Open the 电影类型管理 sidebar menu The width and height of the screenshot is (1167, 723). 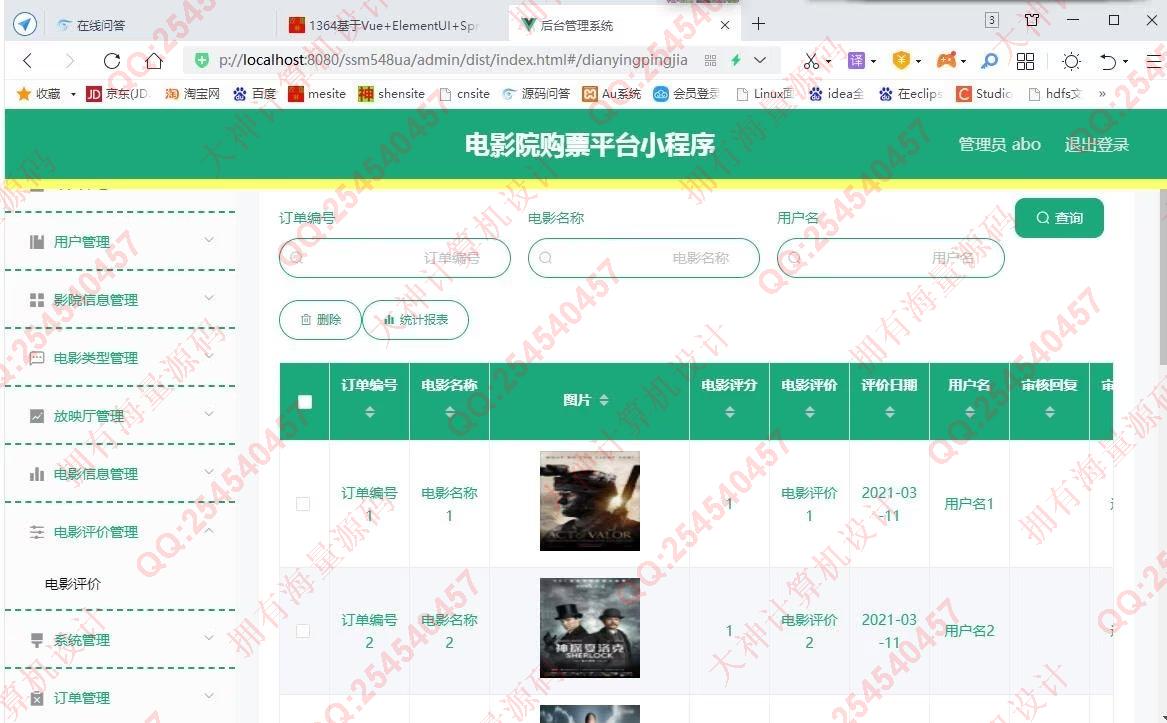click(x=121, y=357)
